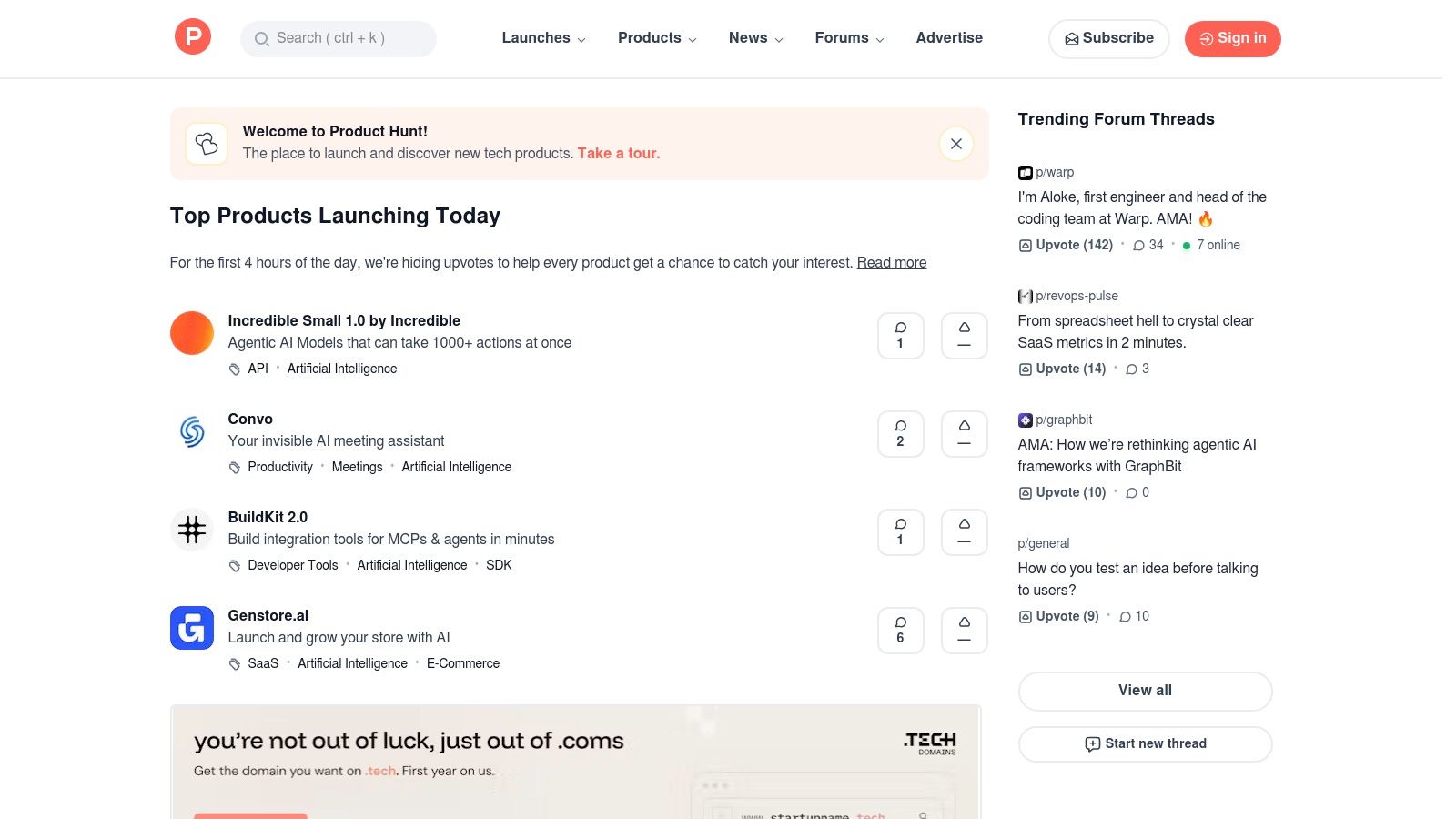Screen dimensions: 1456x819
Task: Select the SDK topic tag
Action: pos(499,565)
